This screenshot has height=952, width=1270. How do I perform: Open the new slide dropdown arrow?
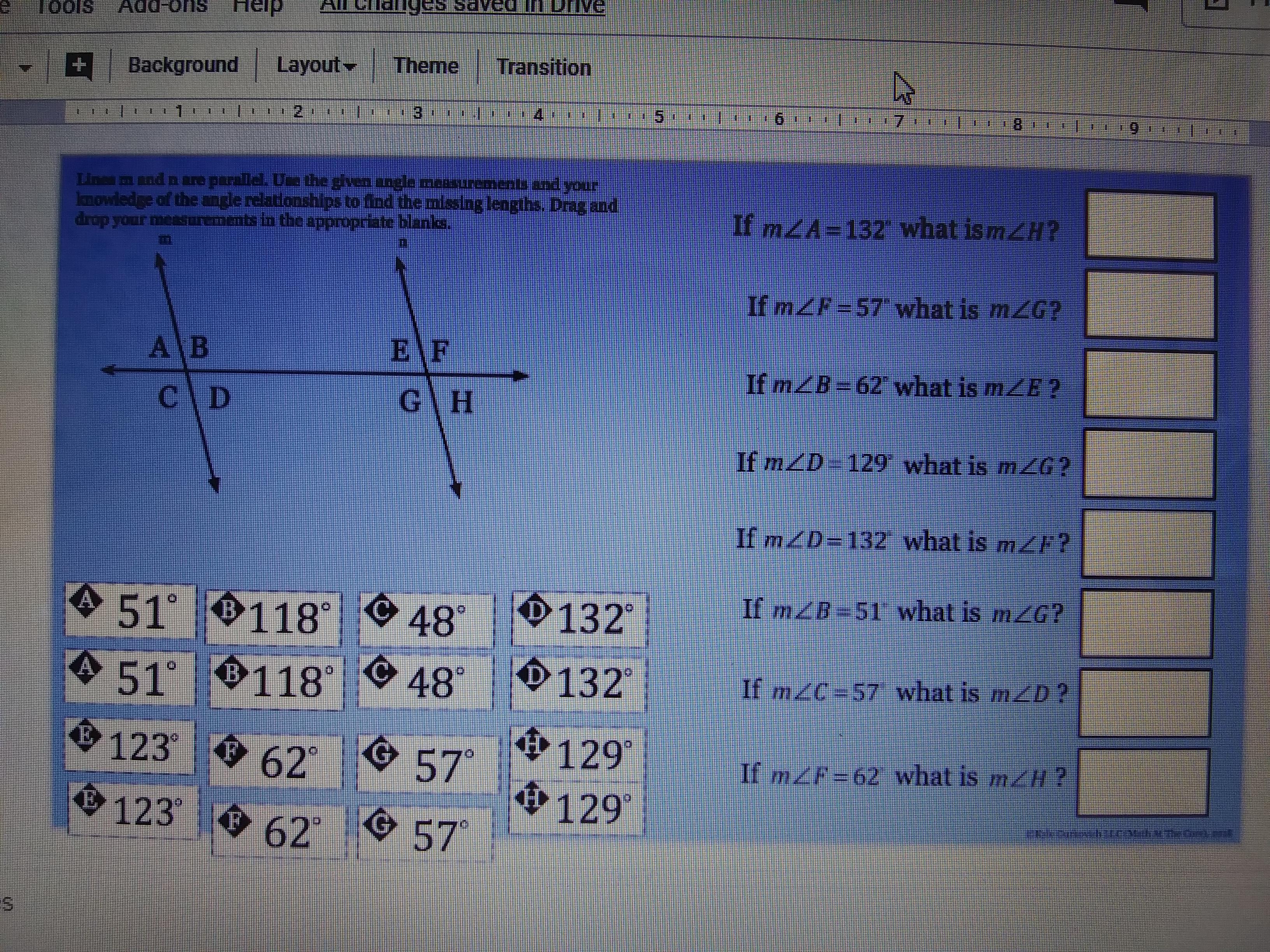pyautogui.click(x=25, y=67)
